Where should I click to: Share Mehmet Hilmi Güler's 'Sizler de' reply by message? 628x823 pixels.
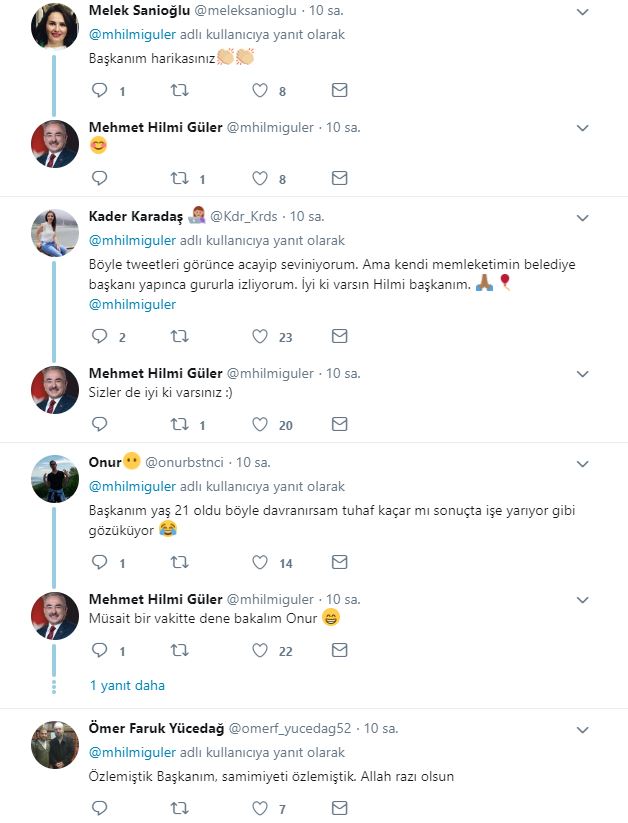[339, 425]
